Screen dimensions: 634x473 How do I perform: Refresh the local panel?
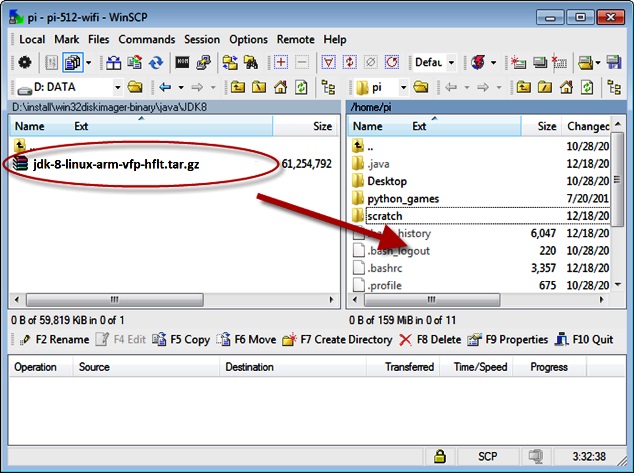click(301, 87)
